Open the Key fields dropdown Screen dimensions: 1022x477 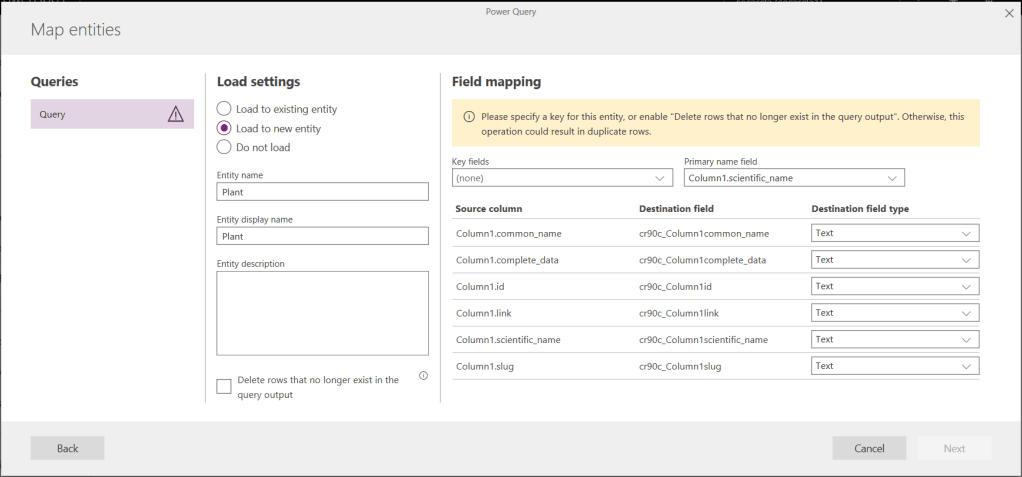pyautogui.click(x=562, y=178)
